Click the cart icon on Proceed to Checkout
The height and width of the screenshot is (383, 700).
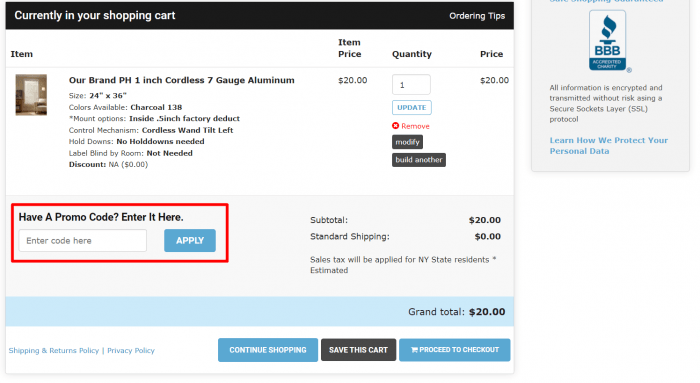tap(414, 350)
